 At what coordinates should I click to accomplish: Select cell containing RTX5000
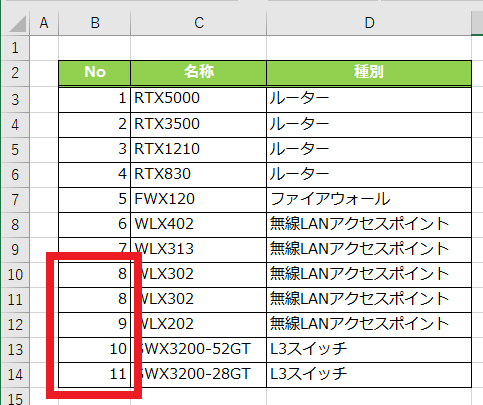(x=199, y=100)
